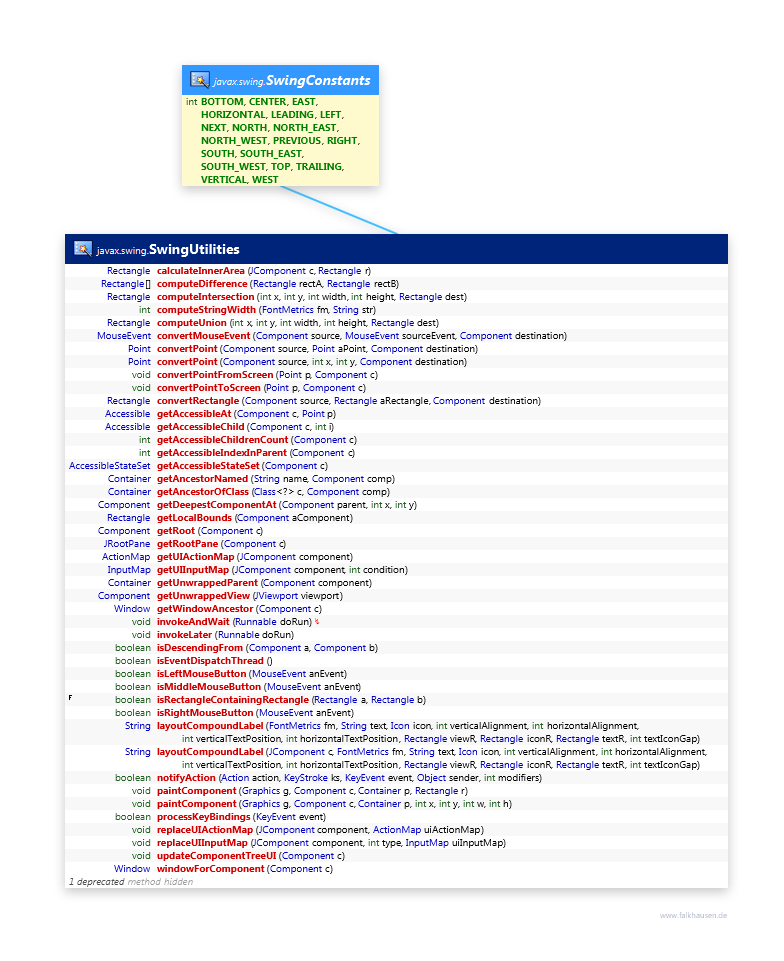Open the convertPointToScreen method
This screenshot has width=784, height=961.
pyautogui.click(x=208, y=388)
